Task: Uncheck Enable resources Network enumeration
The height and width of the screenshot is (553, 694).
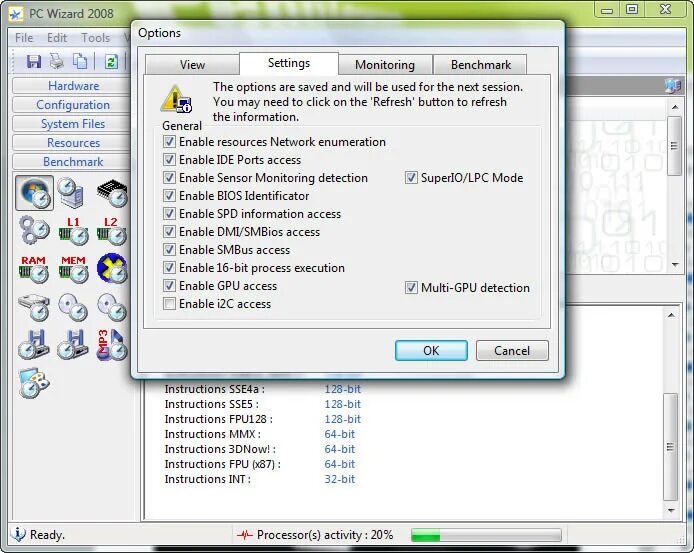Action: [x=169, y=142]
